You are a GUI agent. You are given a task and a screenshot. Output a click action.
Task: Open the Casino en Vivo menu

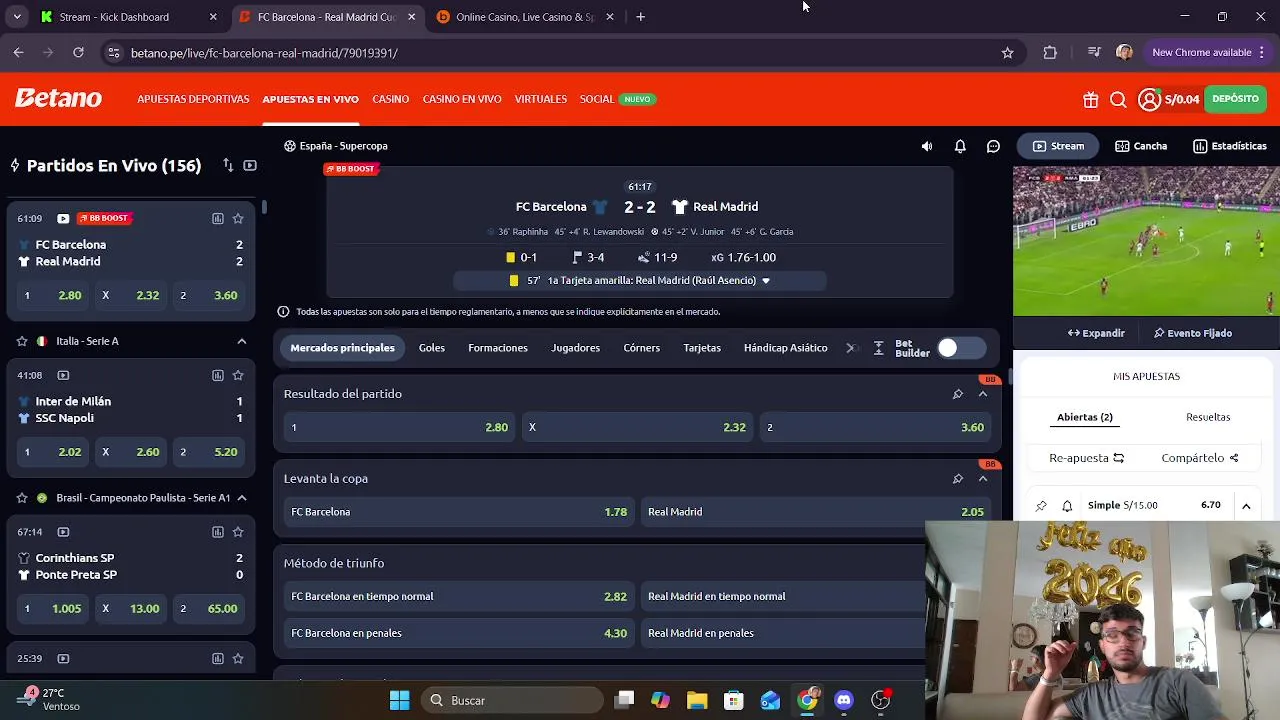pyautogui.click(x=462, y=99)
